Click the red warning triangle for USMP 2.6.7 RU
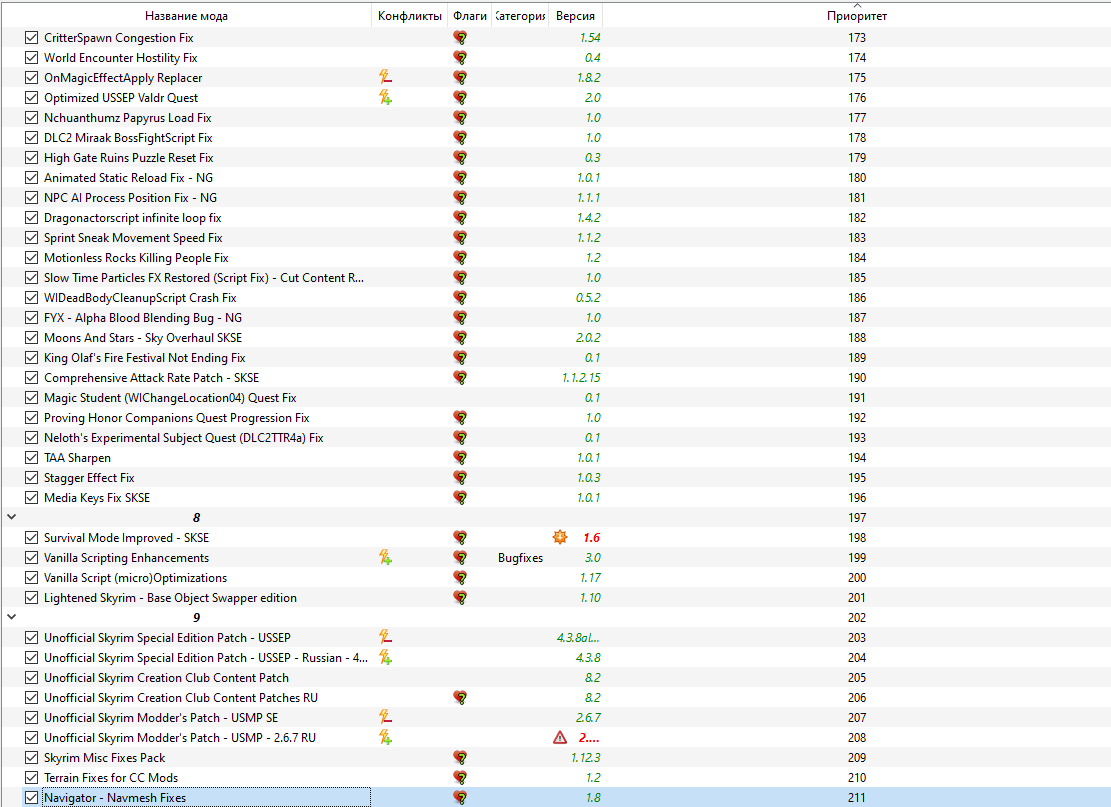Screen dimensions: 1111x807 click(560, 738)
